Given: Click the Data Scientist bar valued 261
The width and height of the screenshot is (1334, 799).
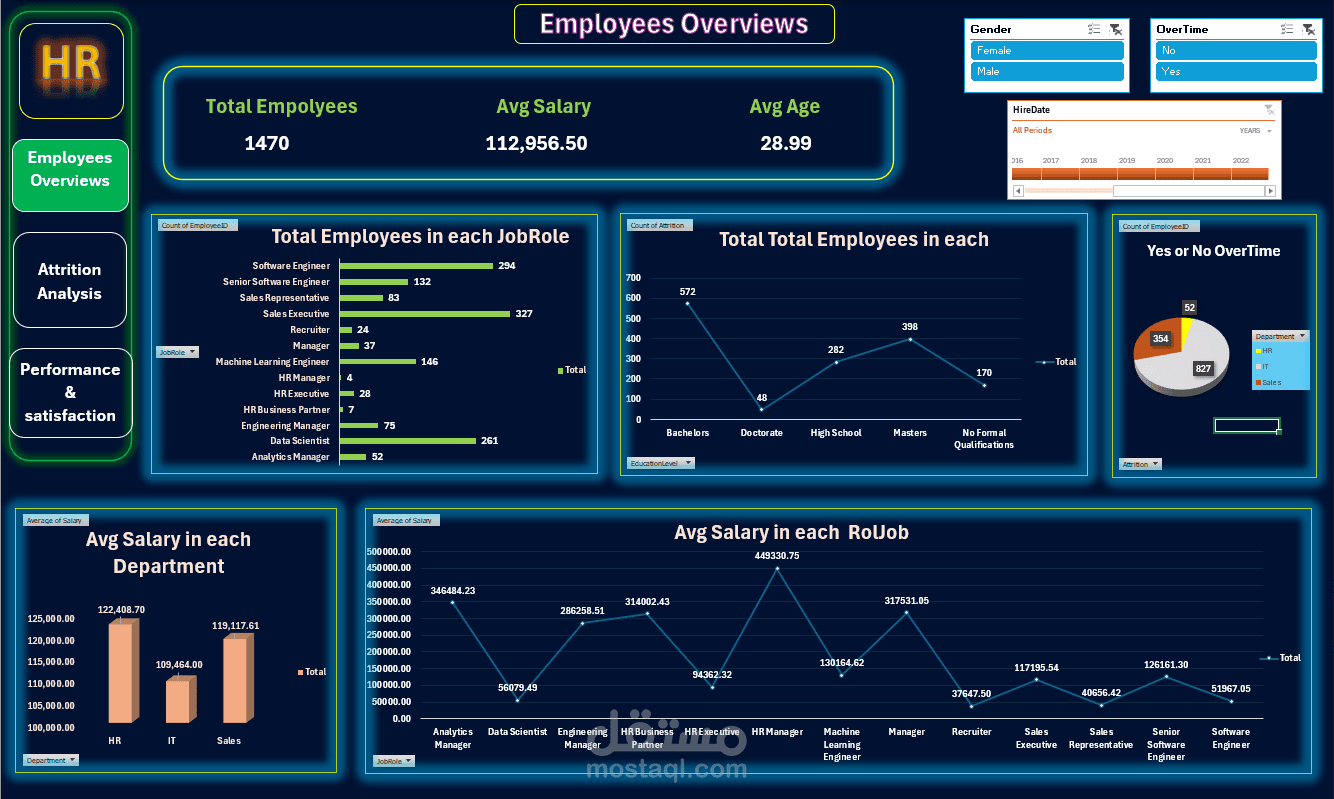Looking at the screenshot, I should click(x=408, y=441).
